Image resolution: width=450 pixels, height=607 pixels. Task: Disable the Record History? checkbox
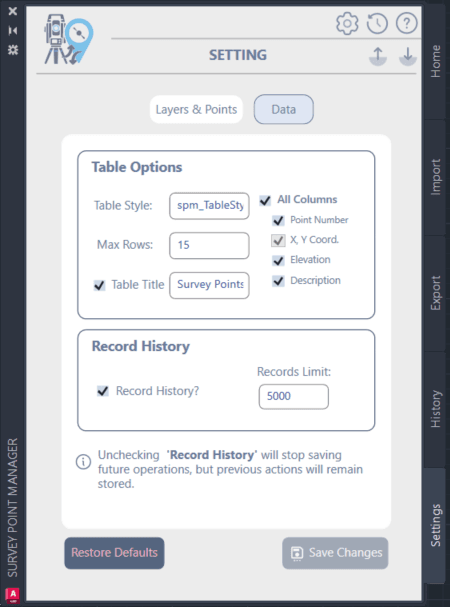103,391
